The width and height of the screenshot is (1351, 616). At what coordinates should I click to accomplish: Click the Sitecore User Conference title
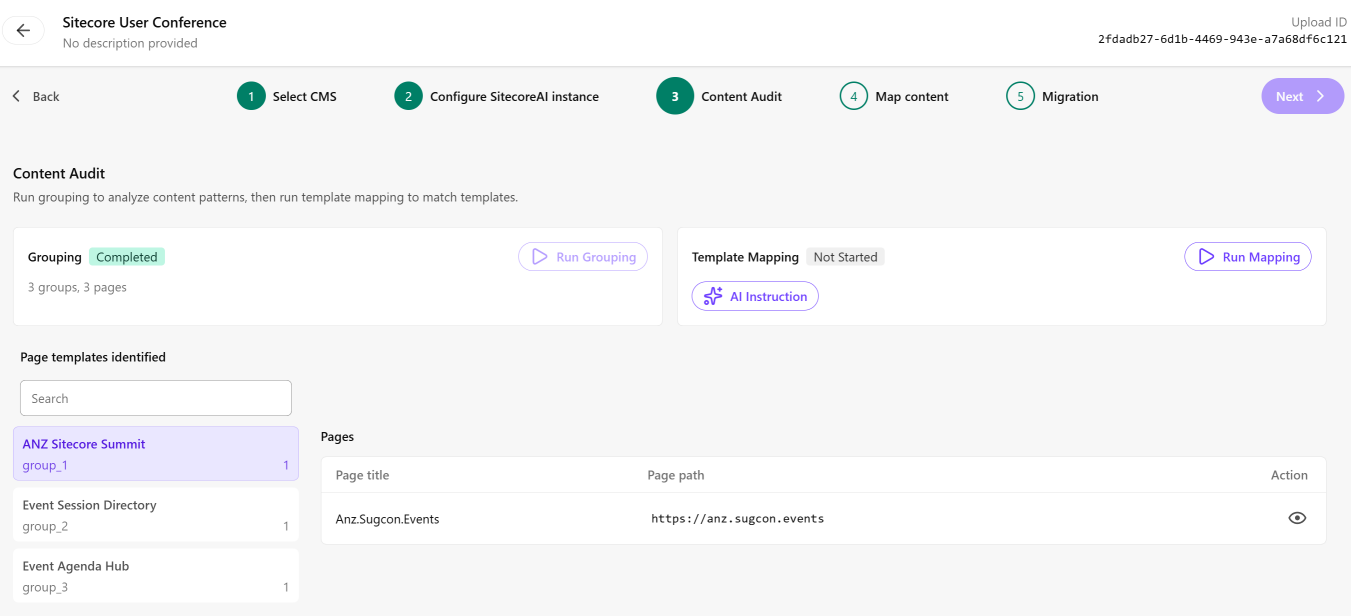(x=145, y=22)
